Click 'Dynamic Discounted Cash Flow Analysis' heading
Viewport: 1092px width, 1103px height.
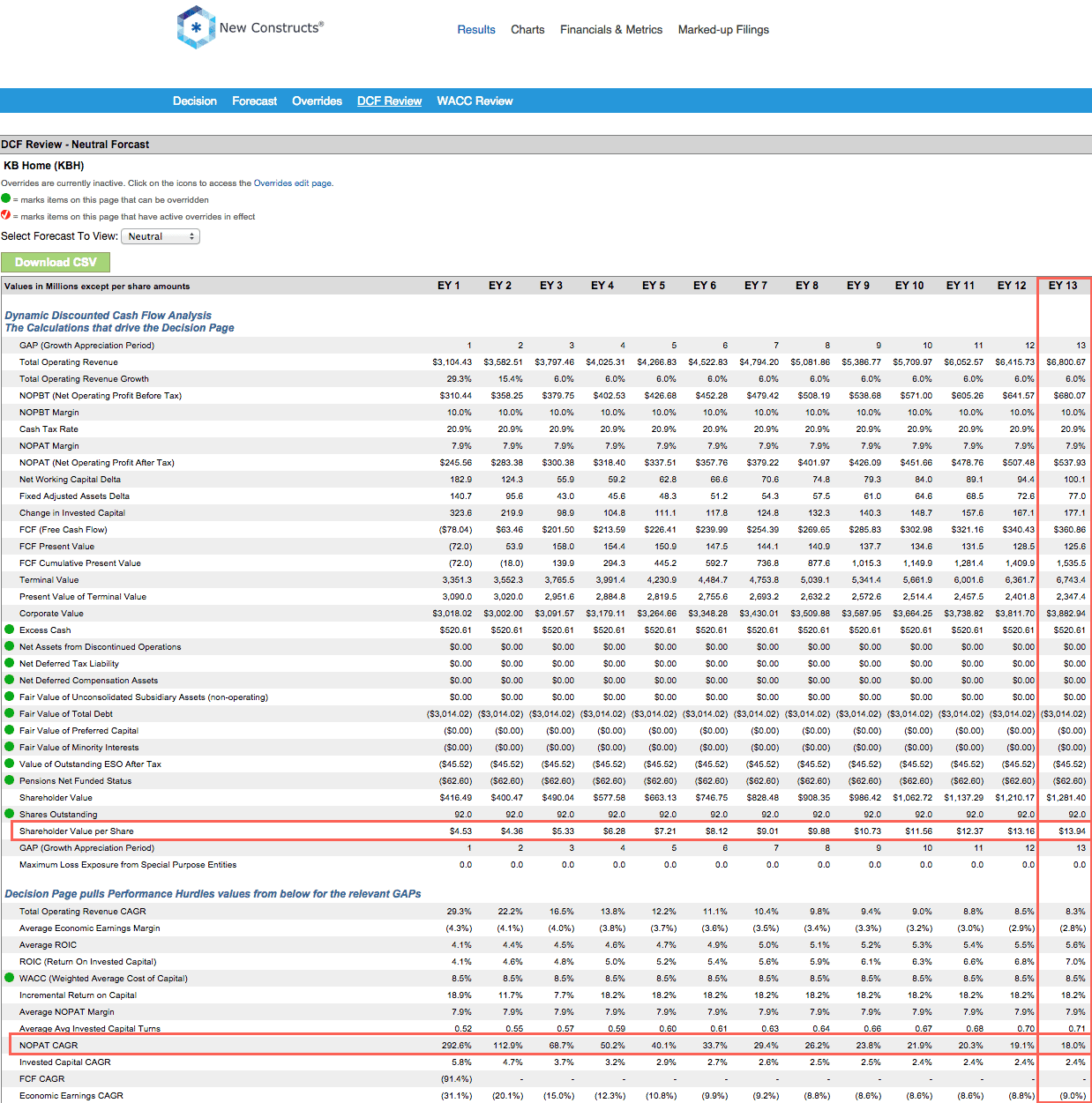[108, 316]
